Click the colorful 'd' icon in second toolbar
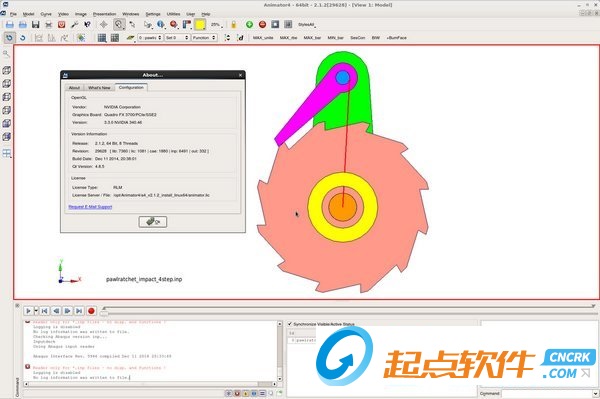 click(240, 37)
